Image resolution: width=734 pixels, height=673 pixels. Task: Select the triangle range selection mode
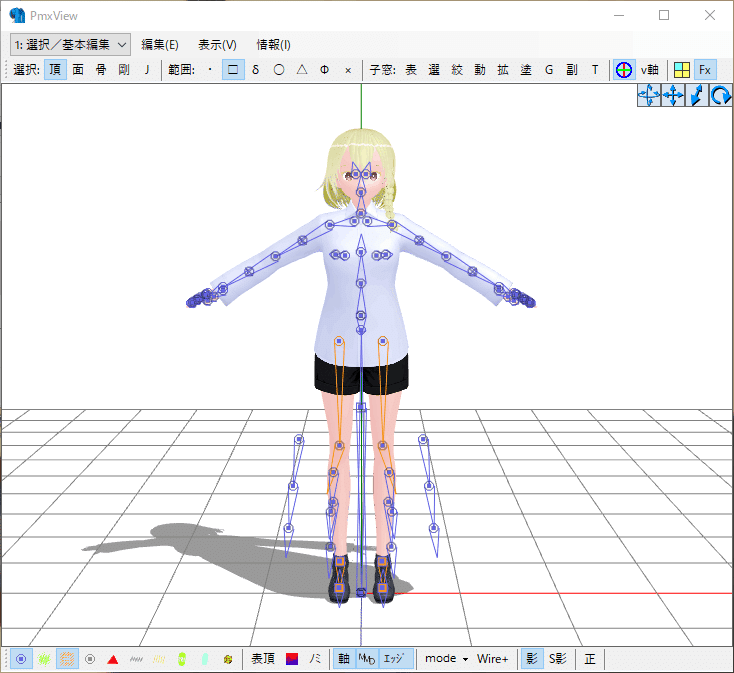[x=302, y=70]
